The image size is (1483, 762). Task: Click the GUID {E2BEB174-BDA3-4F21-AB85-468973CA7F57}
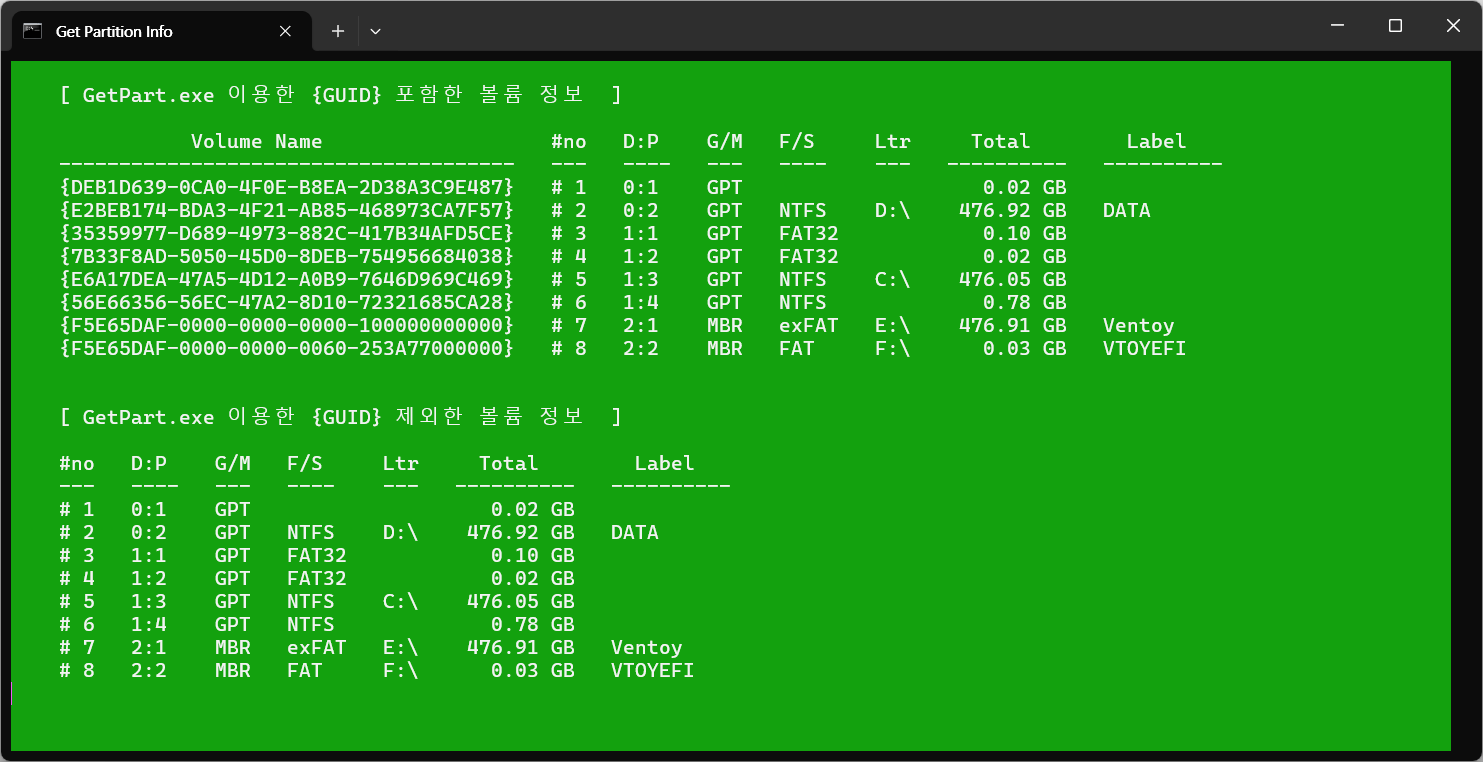[x=287, y=210]
